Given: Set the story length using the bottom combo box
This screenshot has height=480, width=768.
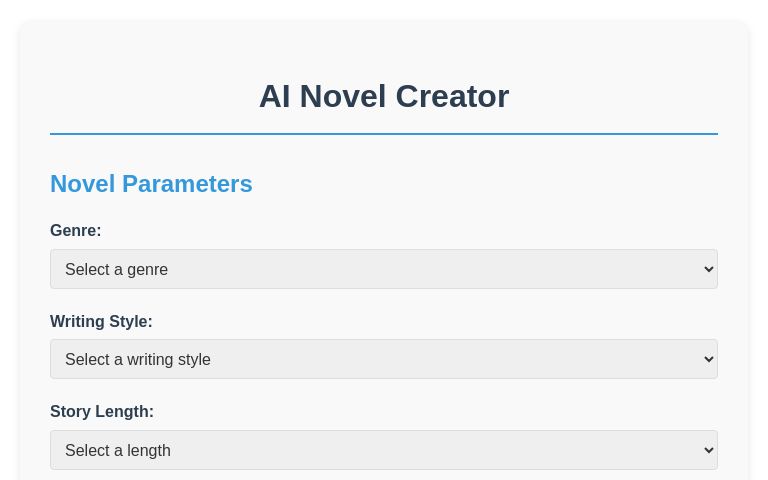Looking at the screenshot, I should pyautogui.click(x=384, y=450).
